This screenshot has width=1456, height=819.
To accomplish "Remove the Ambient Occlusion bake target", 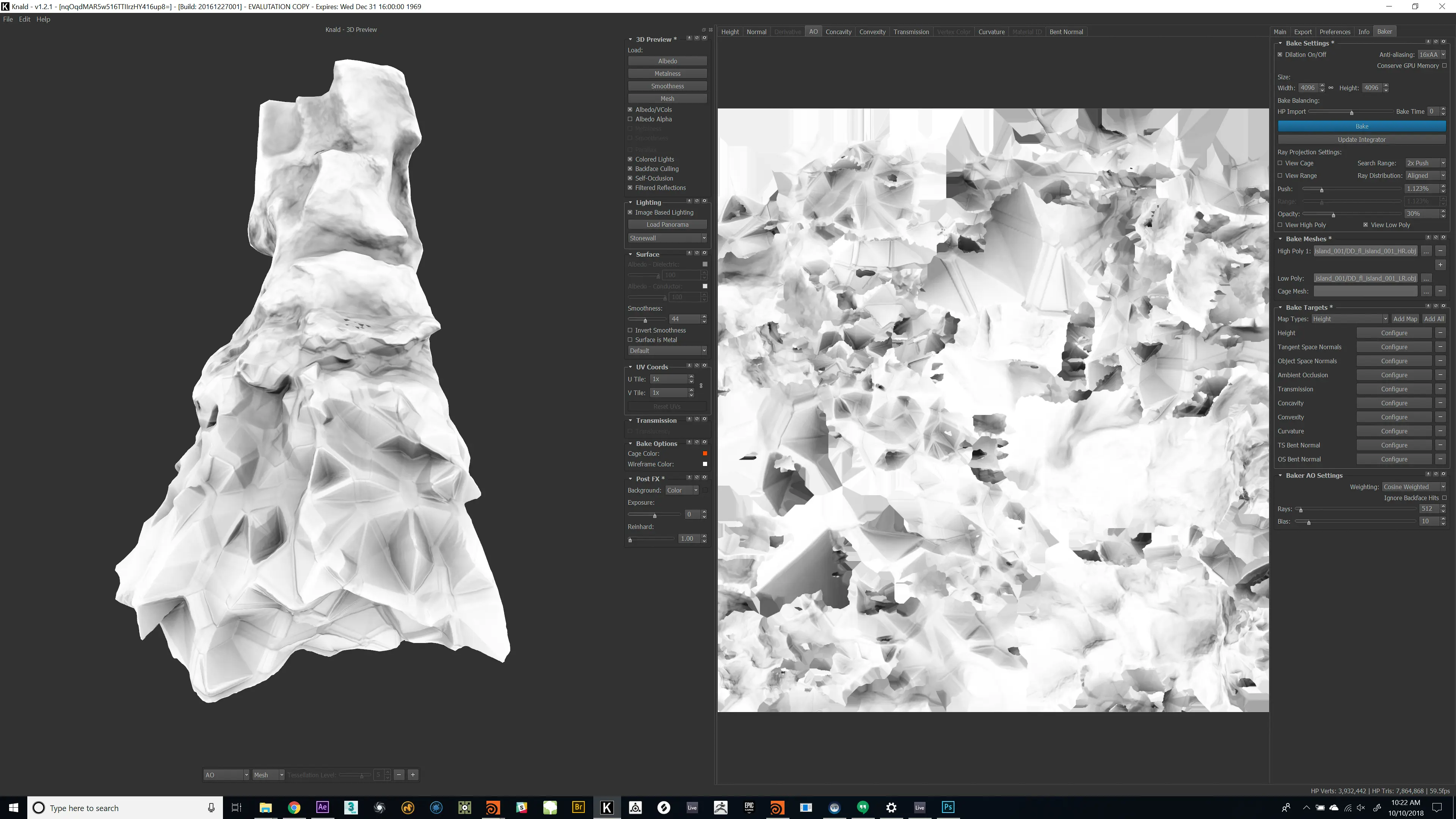I will click(x=1440, y=375).
